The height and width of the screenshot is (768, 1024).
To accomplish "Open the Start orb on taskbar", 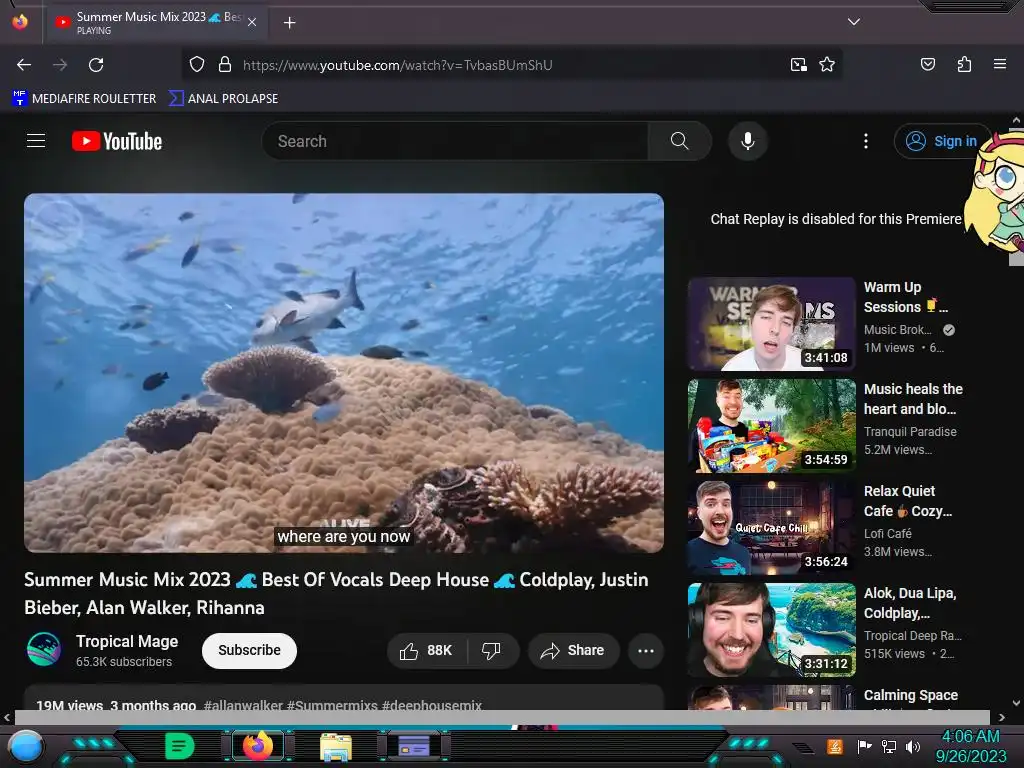I will click(x=25, y=747).
